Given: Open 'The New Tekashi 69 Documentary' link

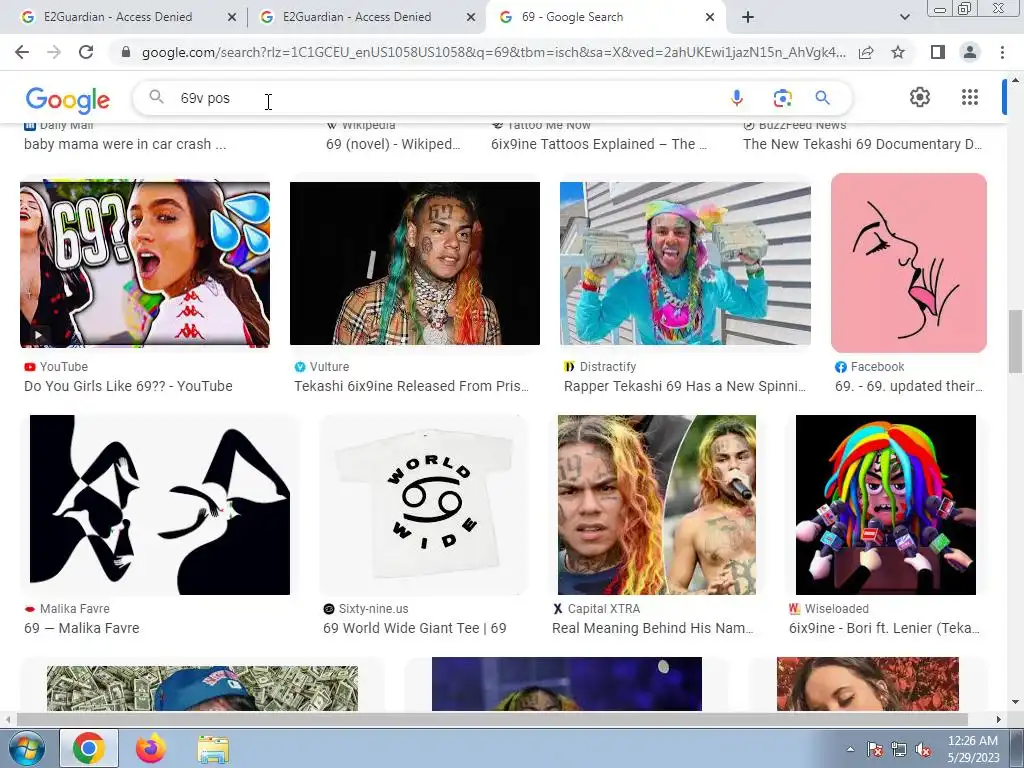Looking at the screenshot, I should 862,144.
